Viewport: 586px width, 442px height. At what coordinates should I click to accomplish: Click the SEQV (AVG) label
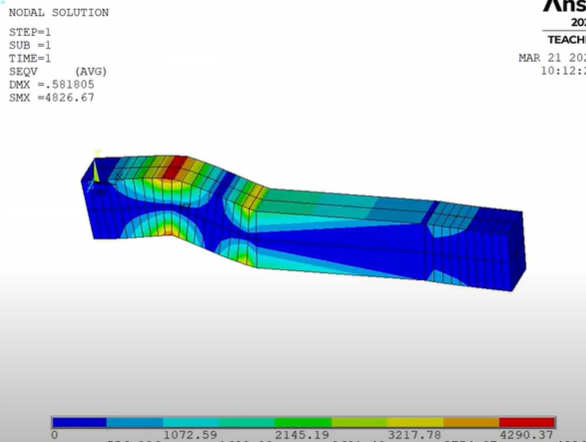[58, 72]
